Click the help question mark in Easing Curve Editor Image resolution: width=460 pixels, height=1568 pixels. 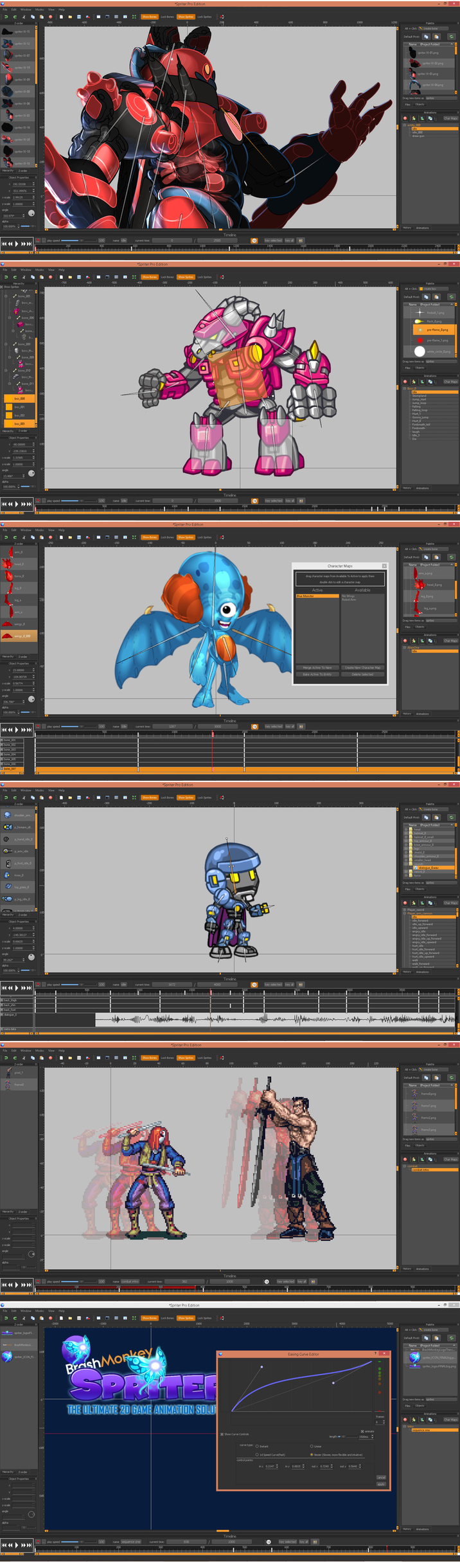pos(375,1353)
